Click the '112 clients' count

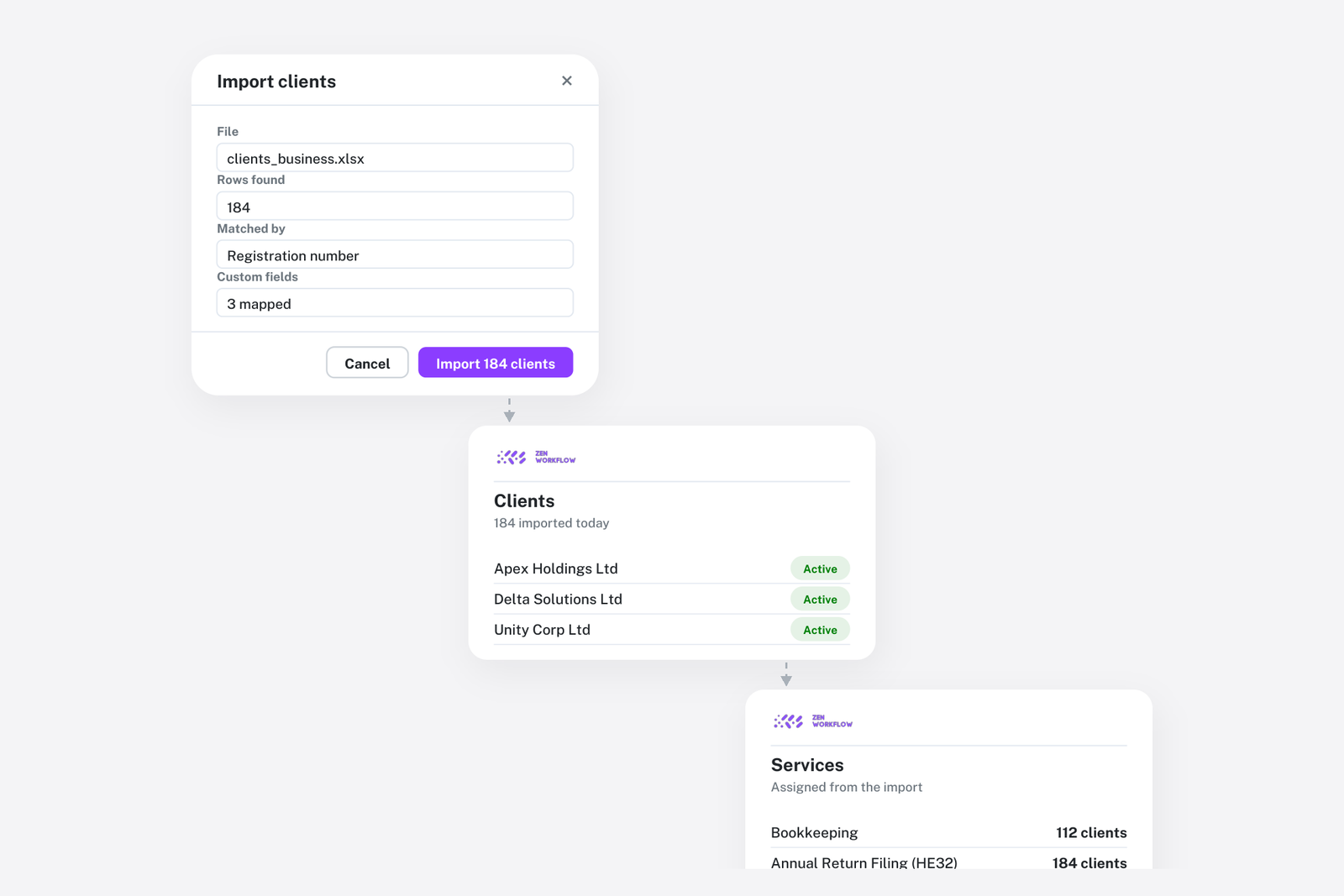[1091, 832]
